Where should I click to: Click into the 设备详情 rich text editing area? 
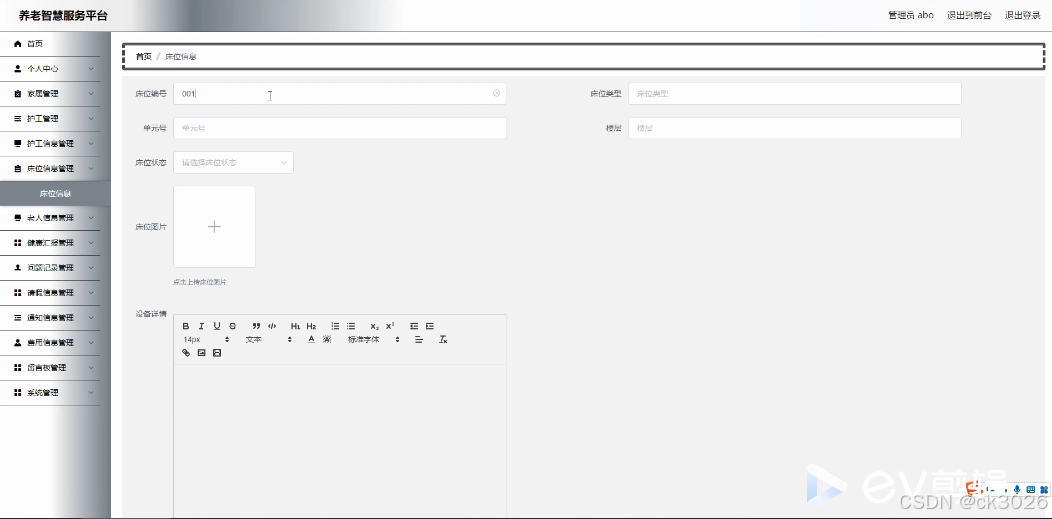(339, 441)
